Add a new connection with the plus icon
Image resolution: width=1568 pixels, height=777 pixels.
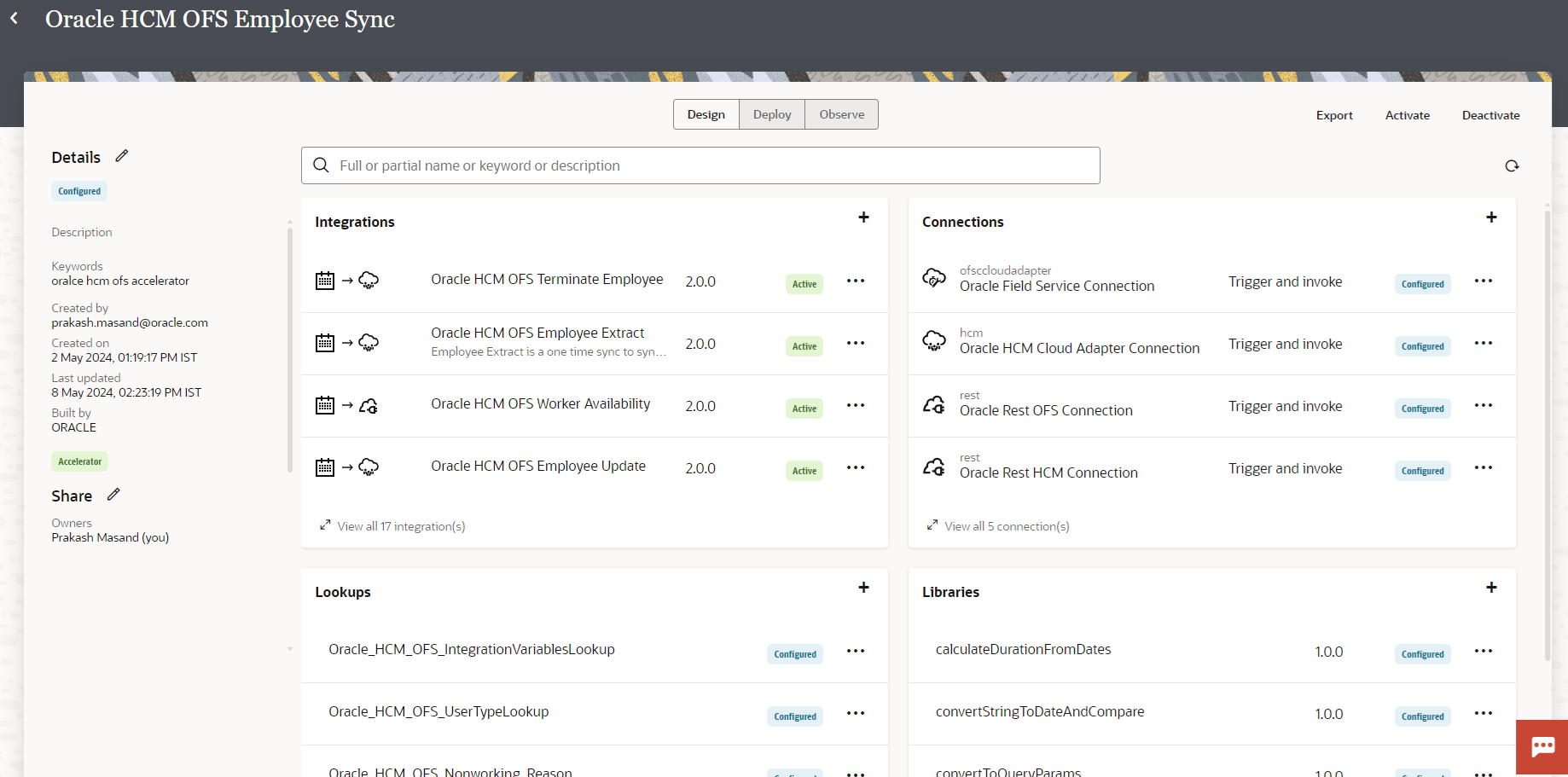(1491, 217)
